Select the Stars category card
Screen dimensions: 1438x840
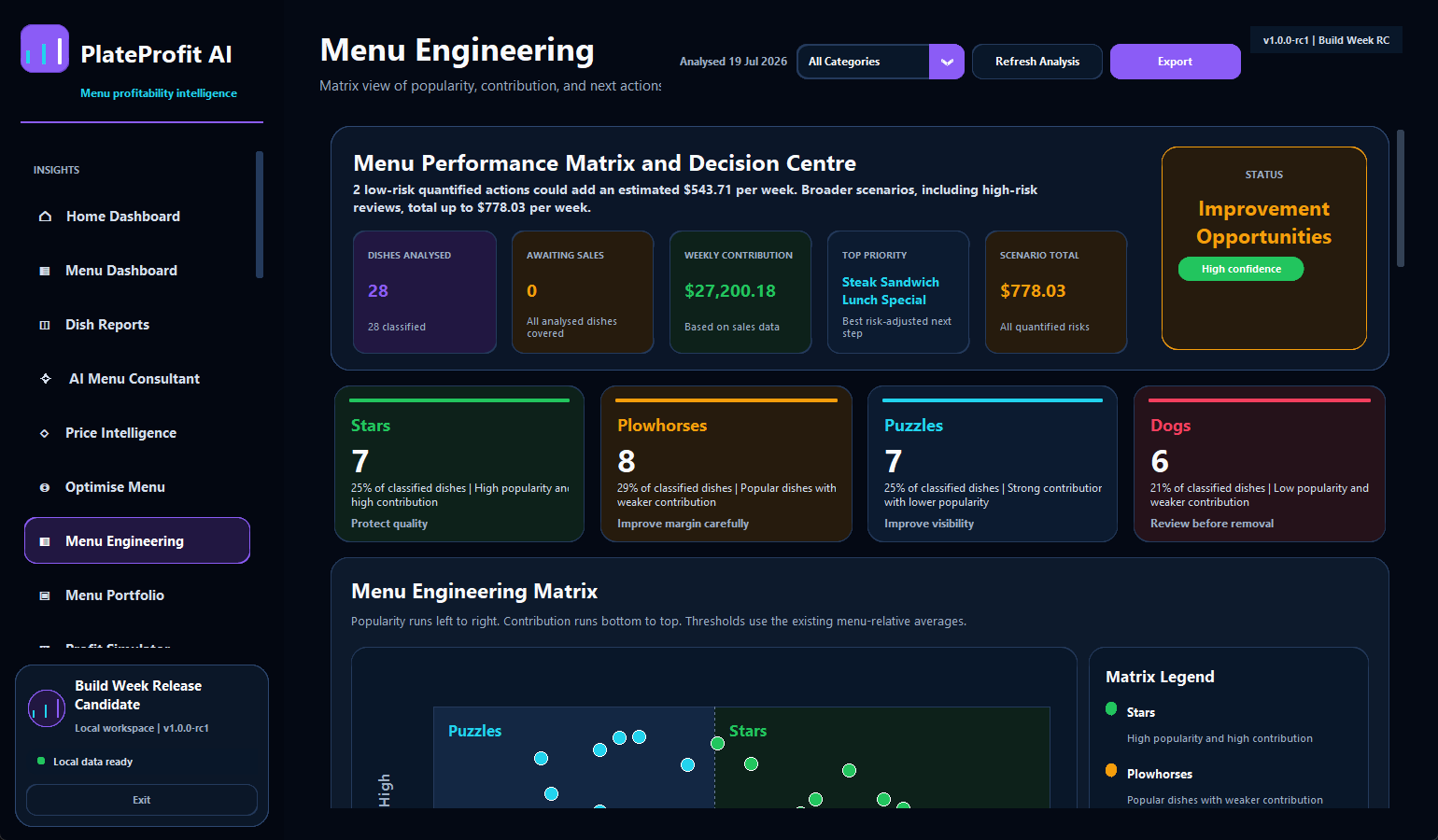(x=459, y=464)
